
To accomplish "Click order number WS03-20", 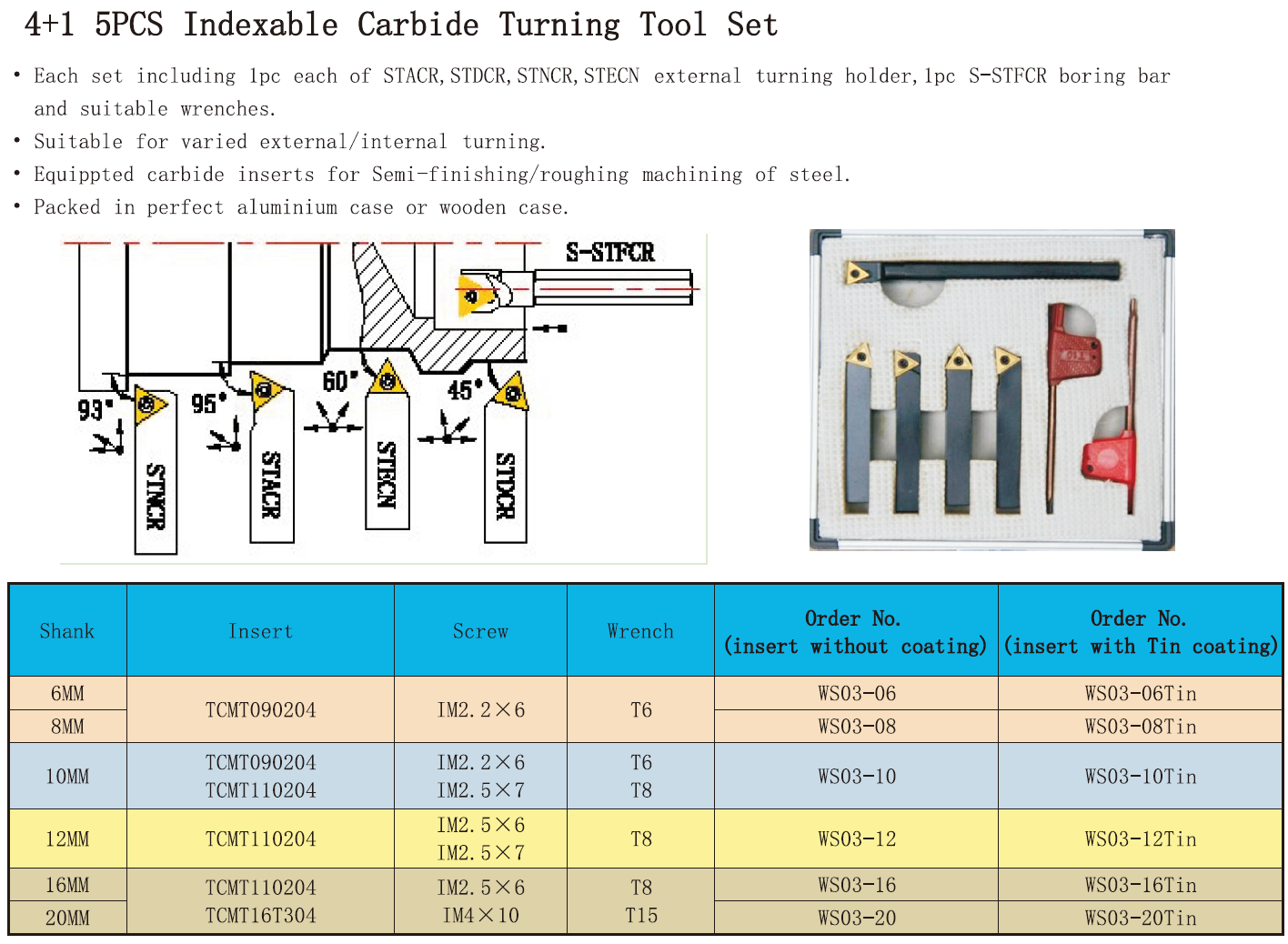I will tap(857, 918).
